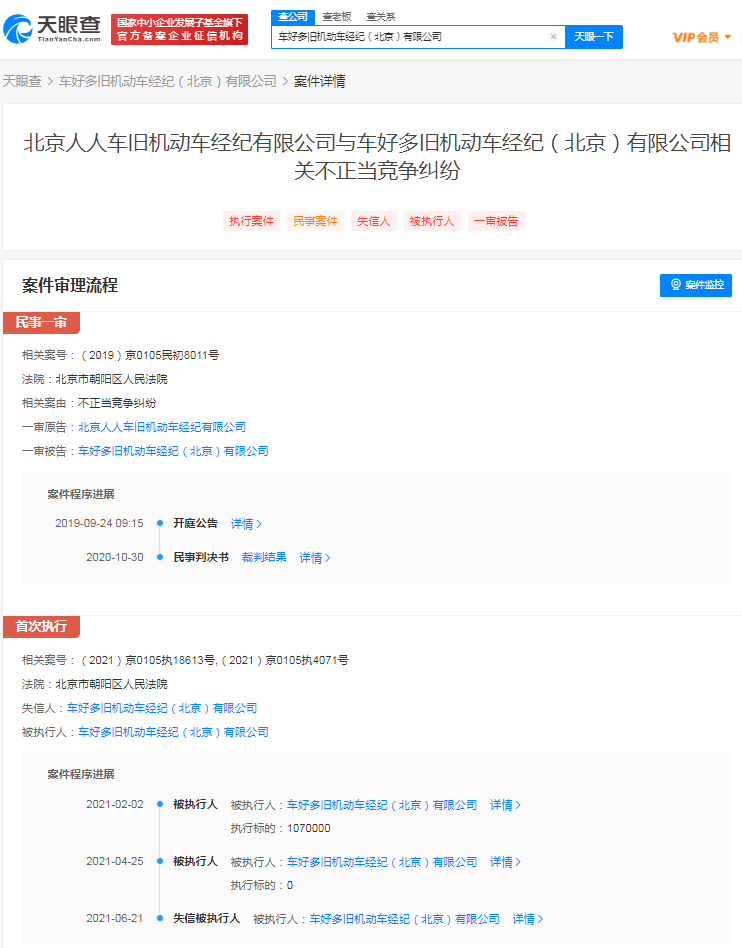
Task: Select the 民事一审 stage label
Action: (x=41, y=323)
